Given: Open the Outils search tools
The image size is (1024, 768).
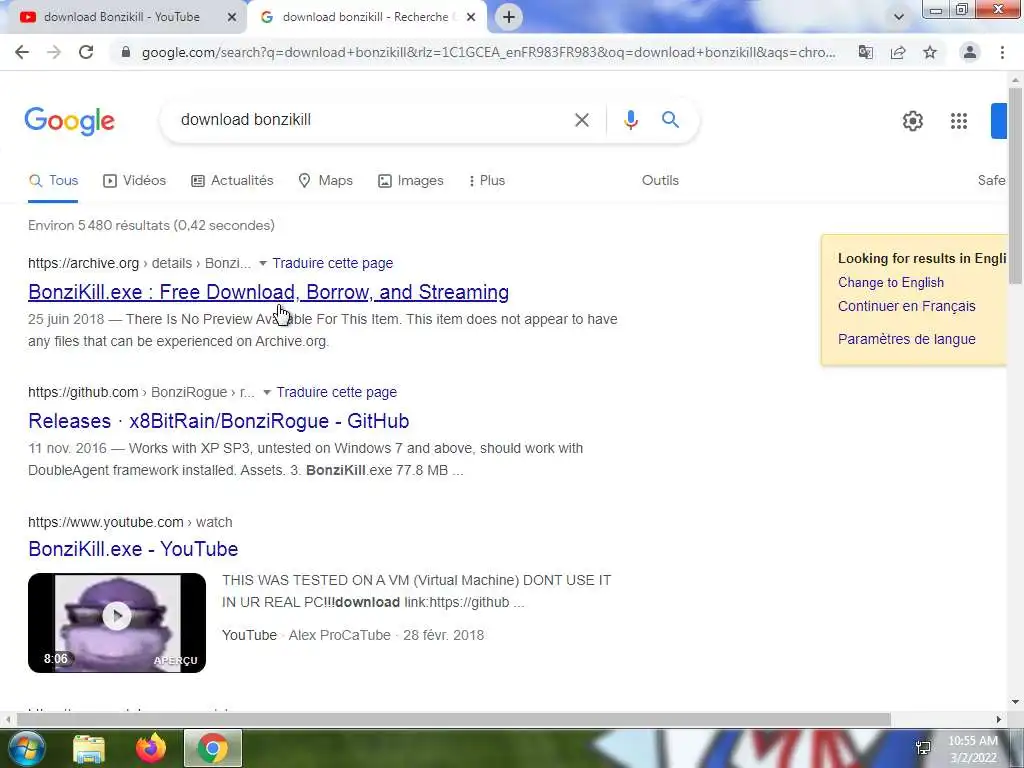Looking at the screenshot, I should [660, 180].
